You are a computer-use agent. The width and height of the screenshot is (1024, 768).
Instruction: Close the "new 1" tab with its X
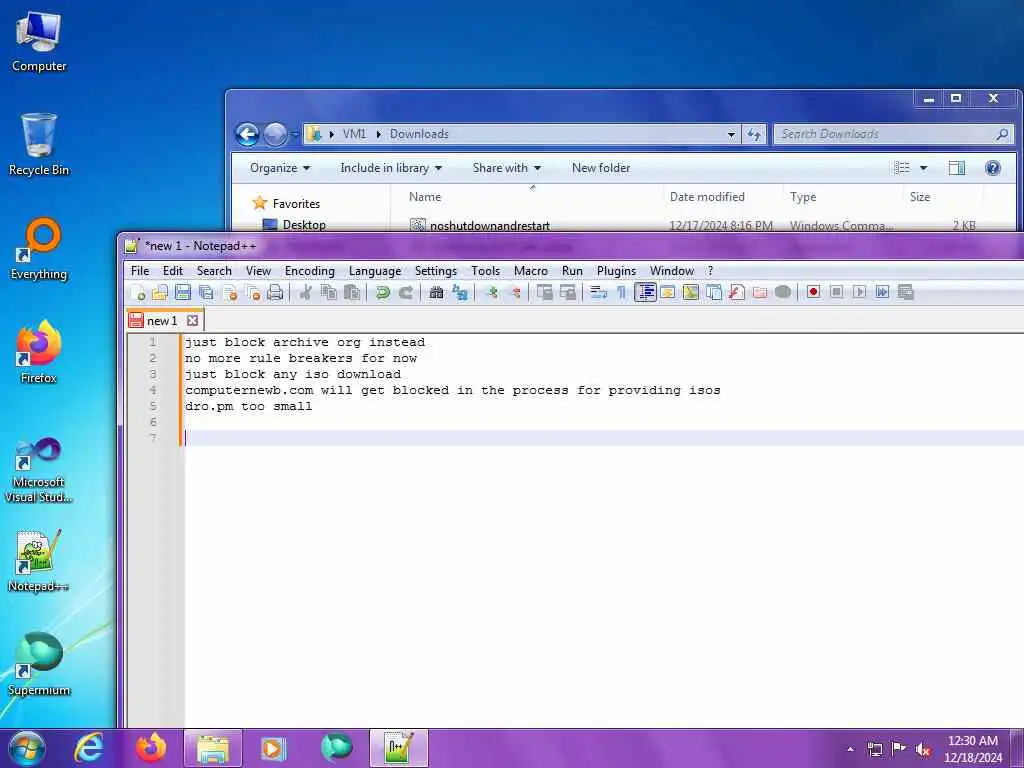coord(192,321)
